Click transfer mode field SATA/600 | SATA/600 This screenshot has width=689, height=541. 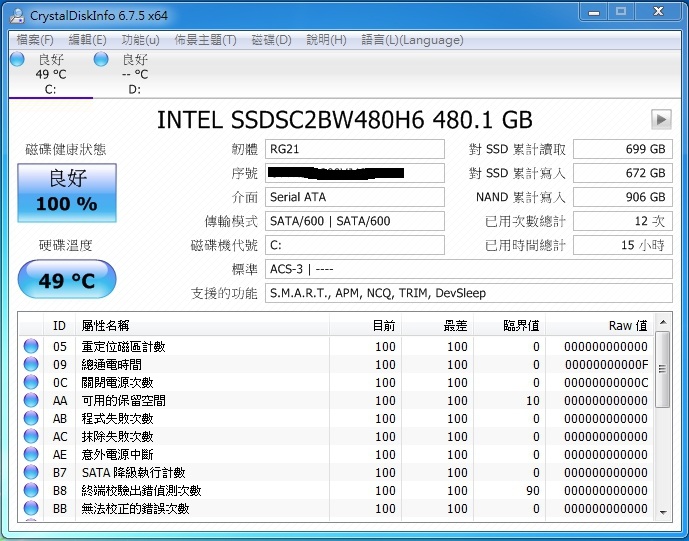[355, 221]
